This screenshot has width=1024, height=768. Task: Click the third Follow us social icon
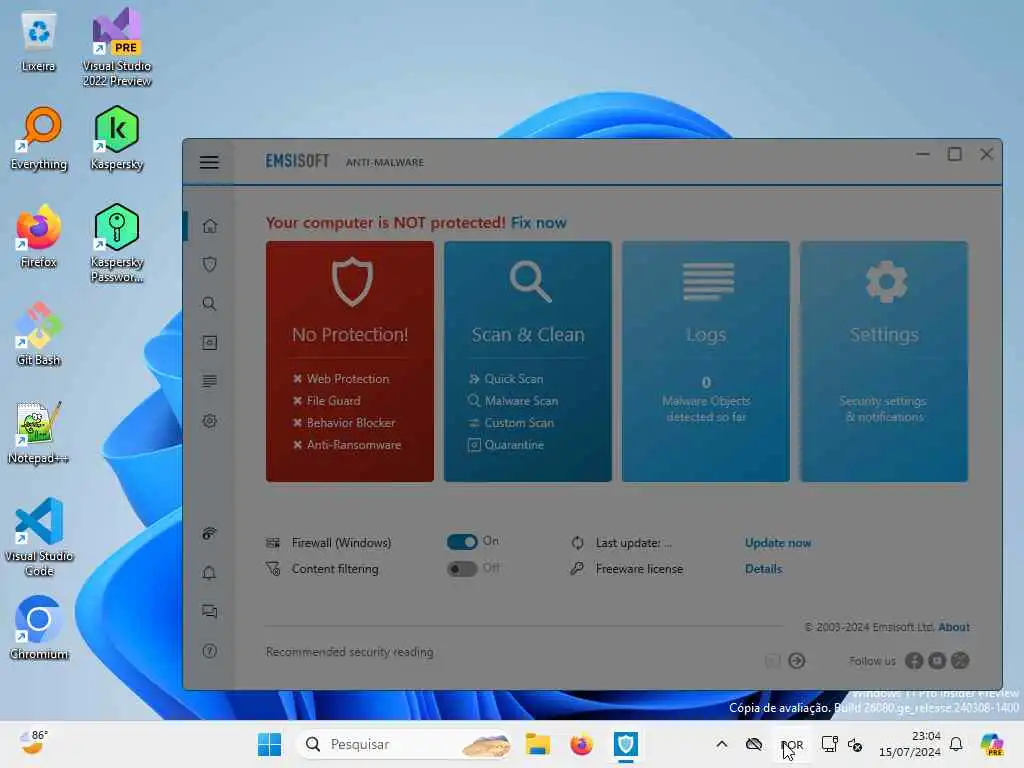pos(960,661)
